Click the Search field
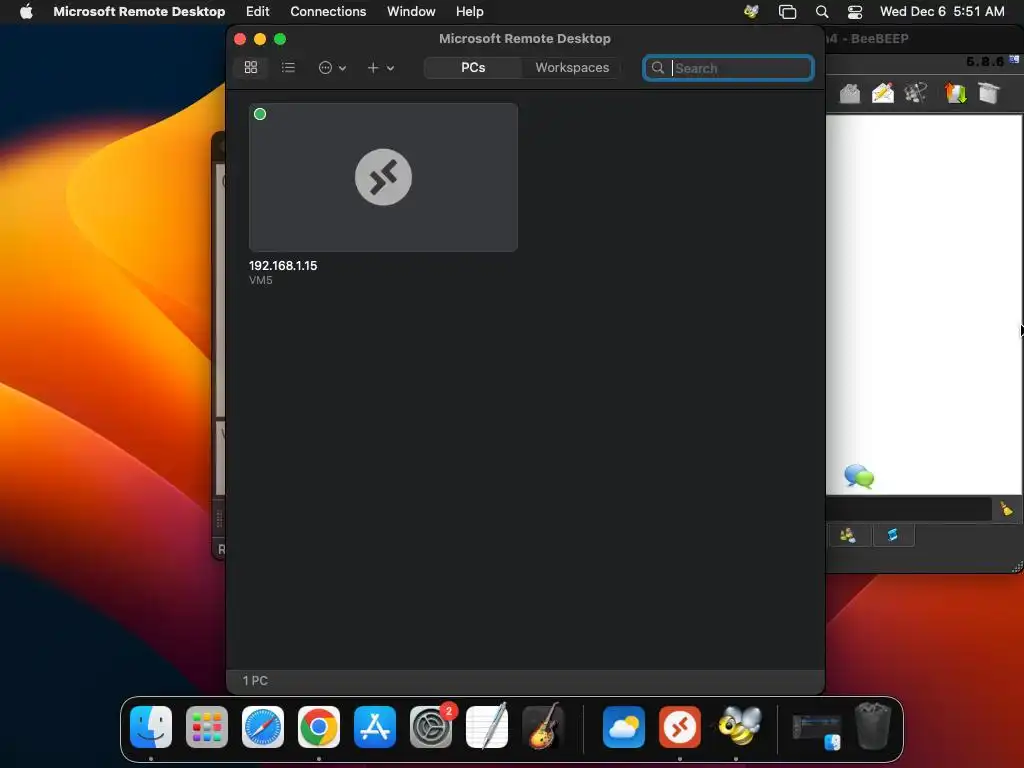 tap(728, 68)
